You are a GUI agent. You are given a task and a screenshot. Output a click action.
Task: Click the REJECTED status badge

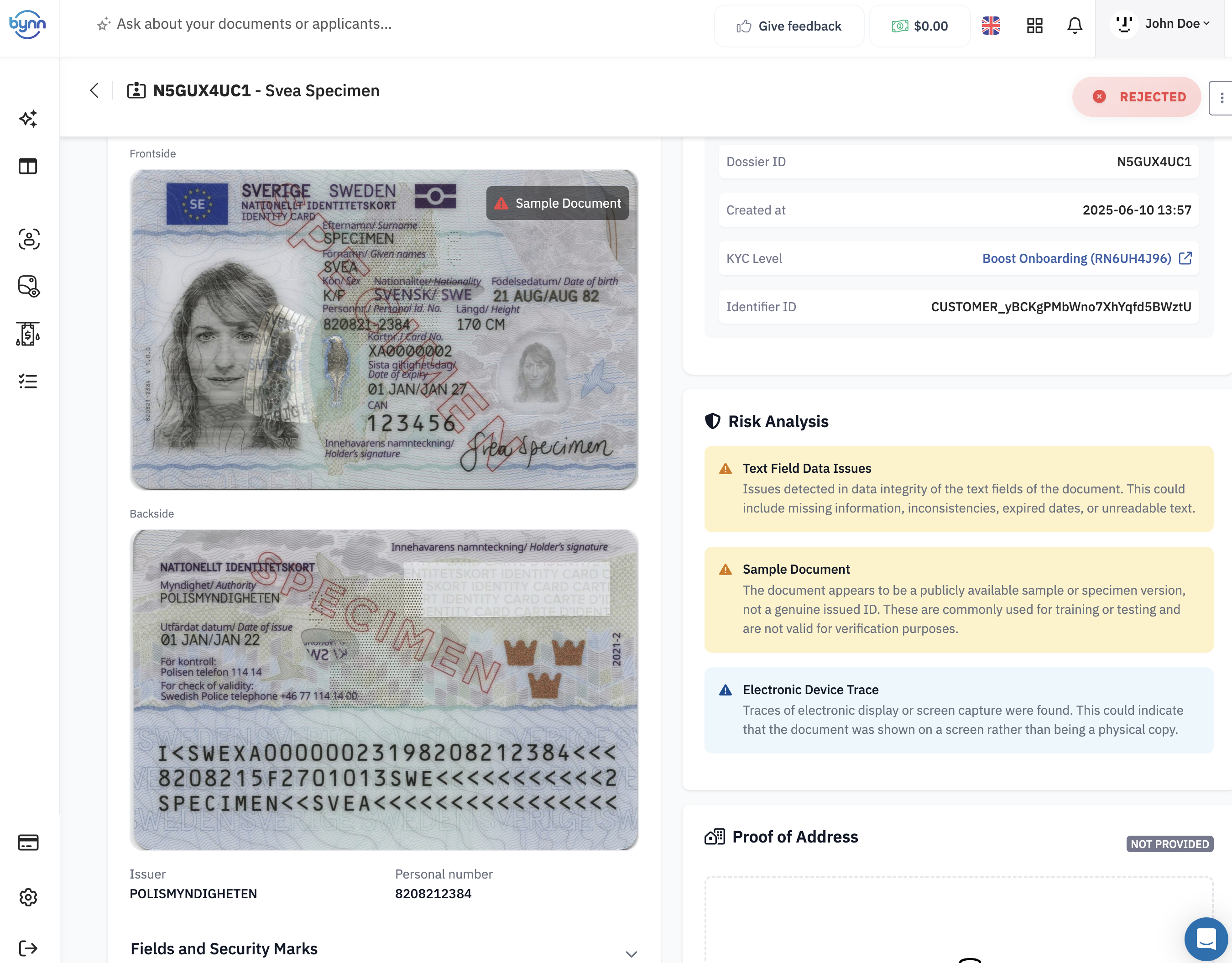1136,97
